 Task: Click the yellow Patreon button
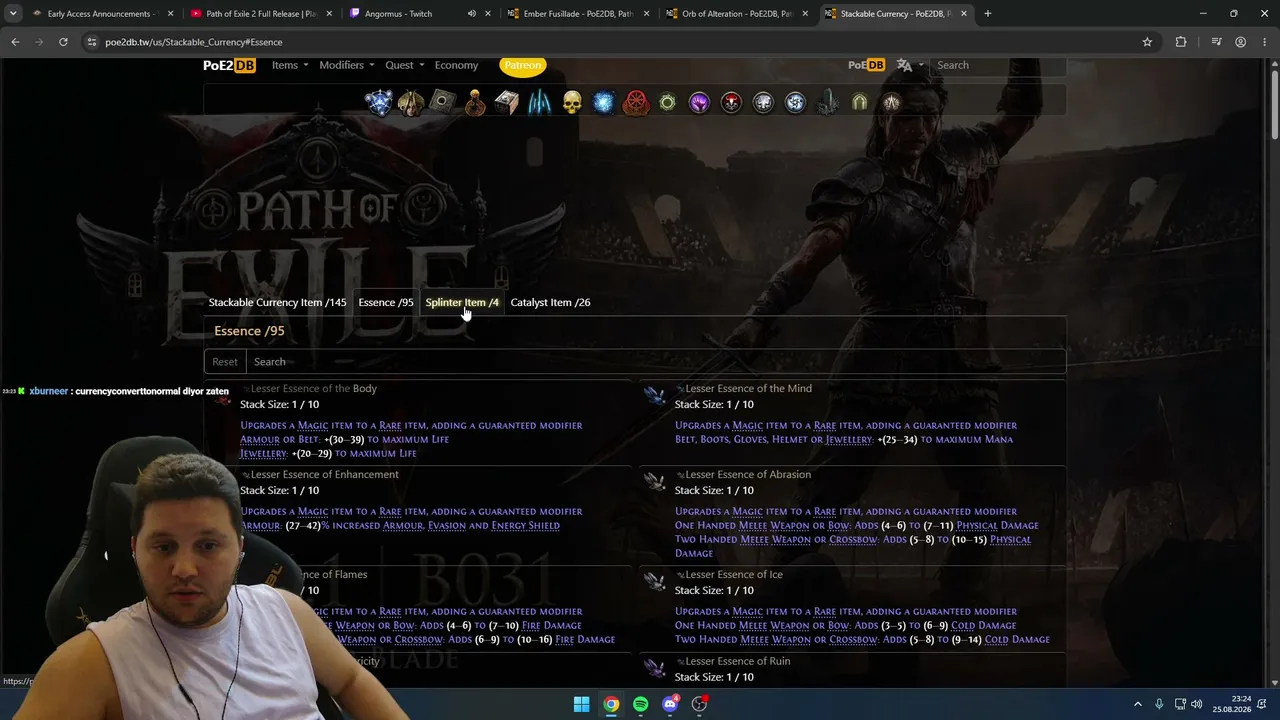click(x=523, y=65)
